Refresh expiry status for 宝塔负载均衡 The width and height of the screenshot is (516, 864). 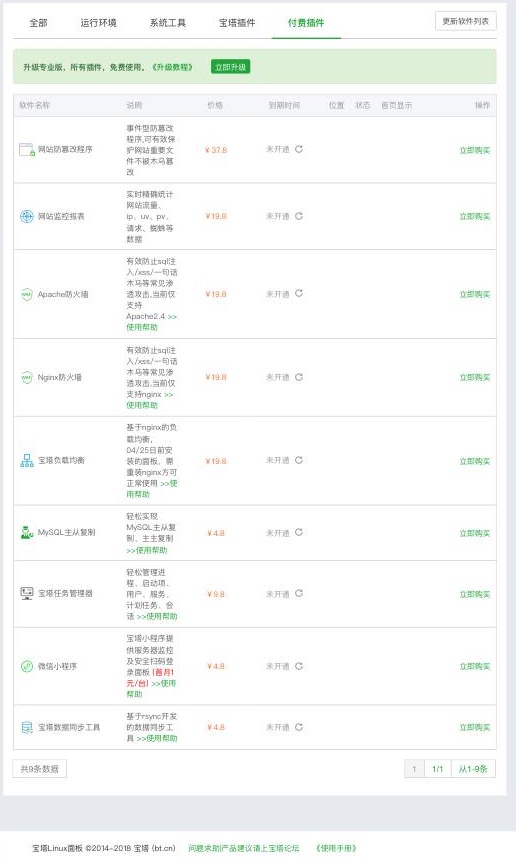click(299, 460)
